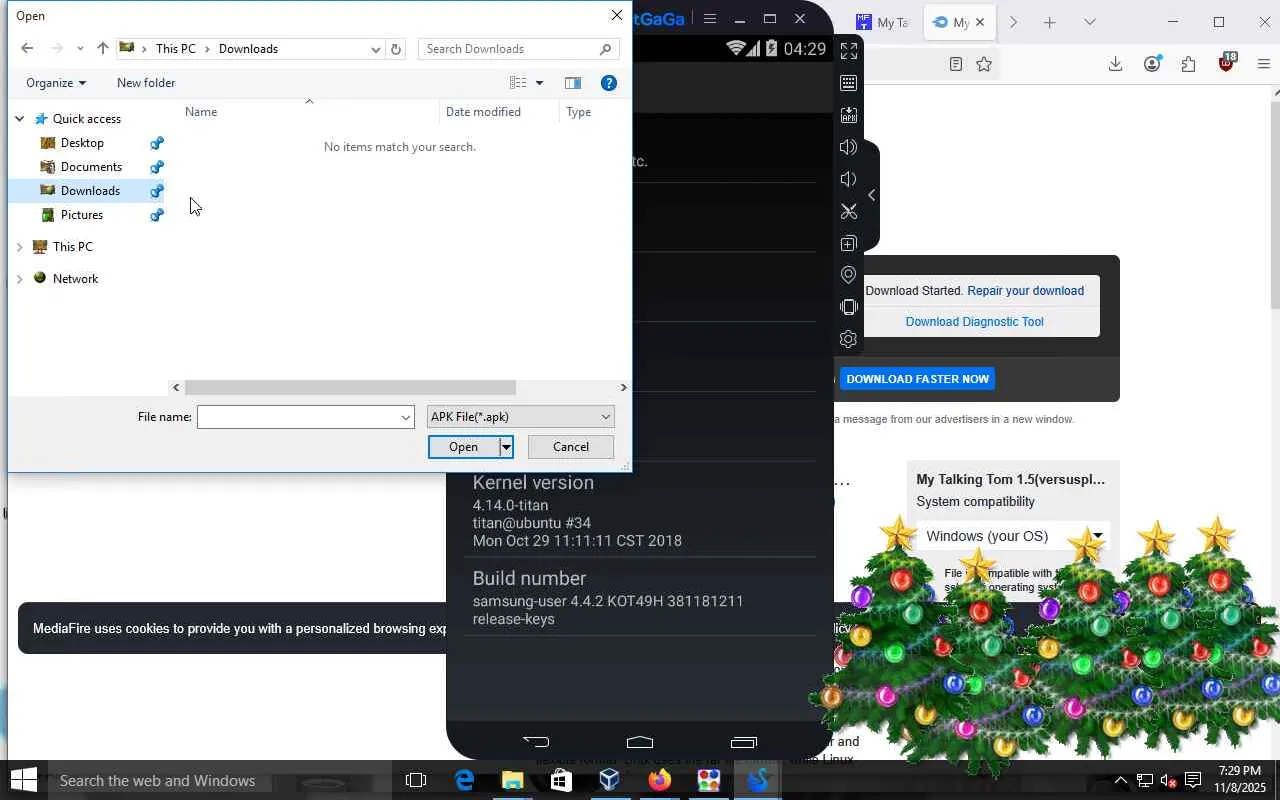Open the emulator settings gear icon
The image size is (1280, 800).
(x=849, y=339)
